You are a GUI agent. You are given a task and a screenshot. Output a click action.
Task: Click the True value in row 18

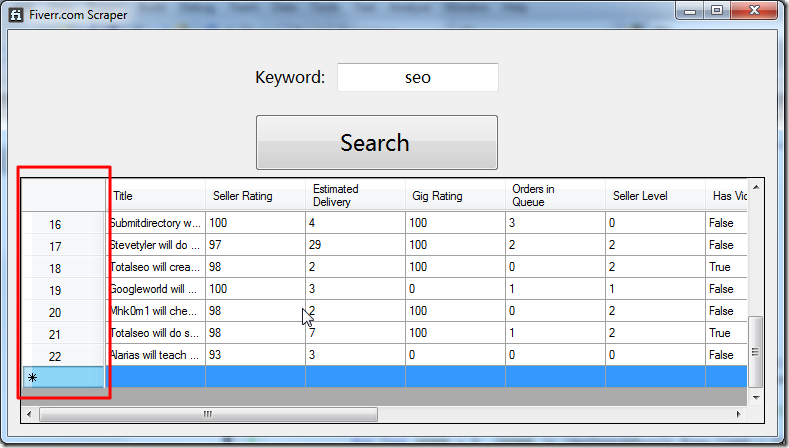727,267
